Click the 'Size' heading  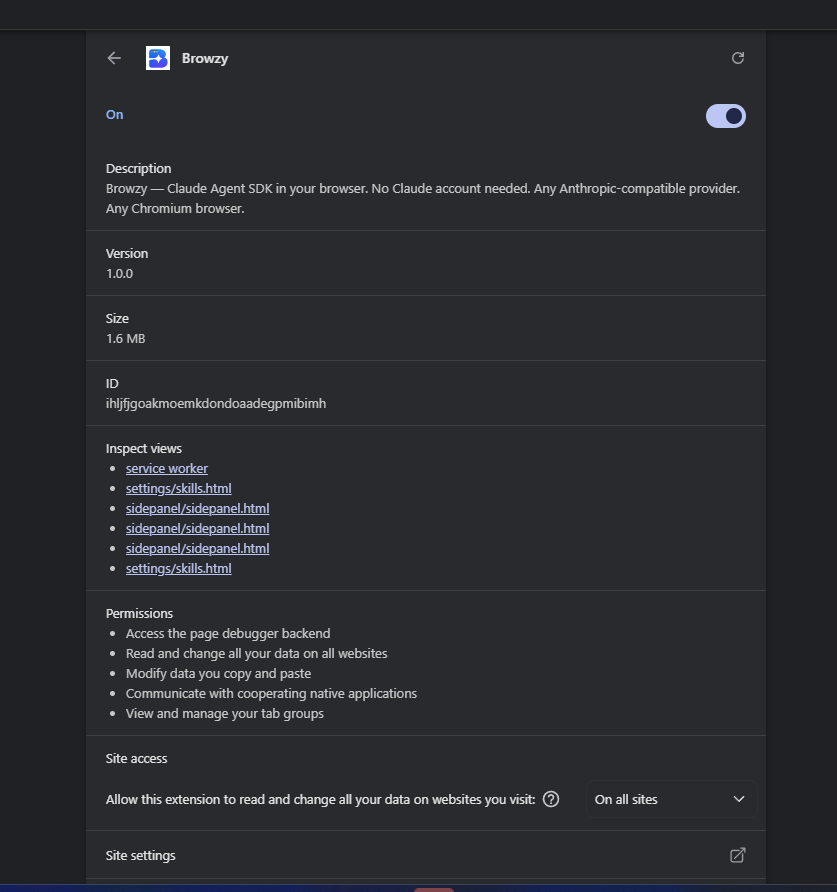[117, 318]
